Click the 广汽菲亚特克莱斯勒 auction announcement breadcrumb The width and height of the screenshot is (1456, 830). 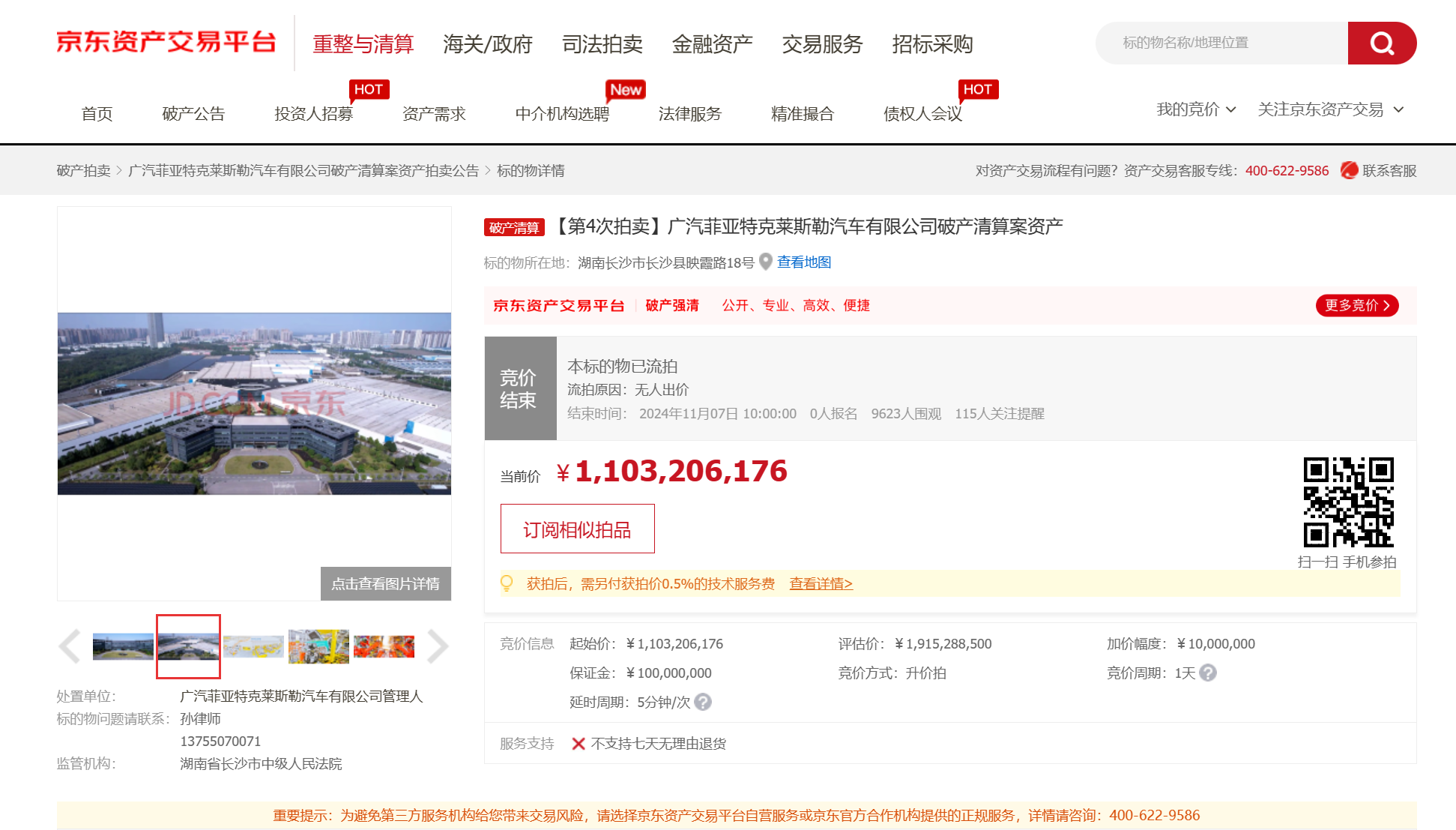(x=303, y=171)
